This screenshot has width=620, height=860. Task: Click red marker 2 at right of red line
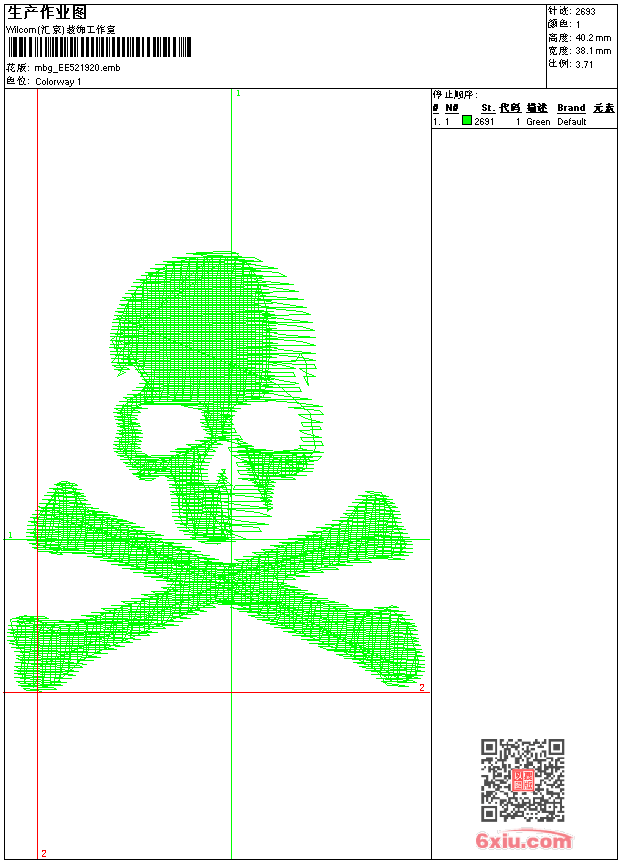tap(421, 687)
